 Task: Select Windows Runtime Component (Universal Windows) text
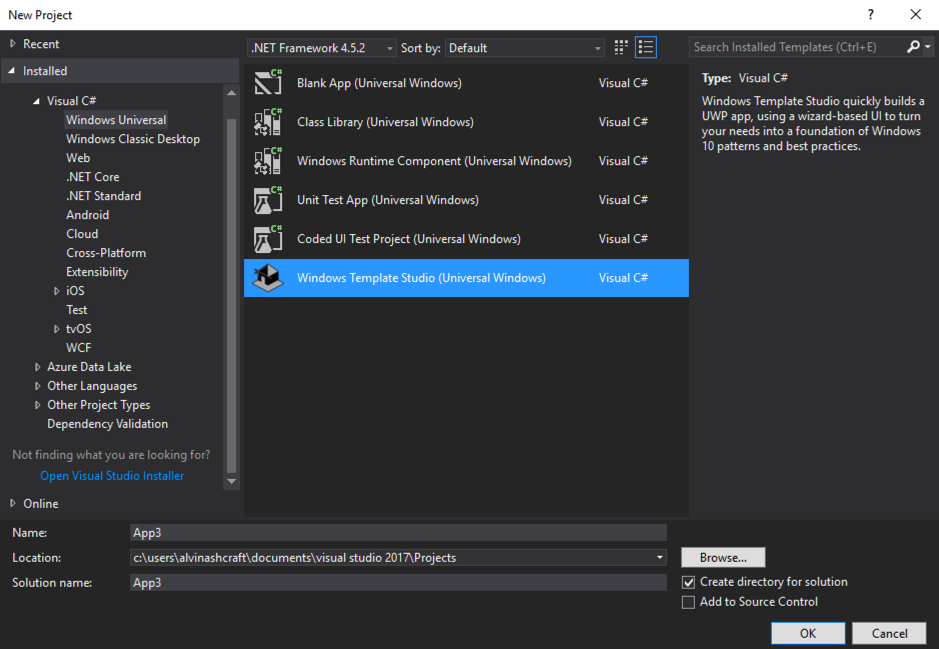(434, 160)
